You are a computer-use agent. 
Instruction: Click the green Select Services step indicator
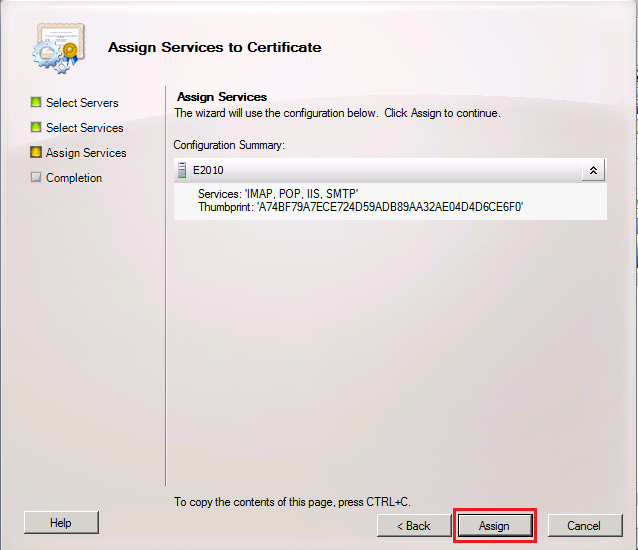[36, 128]
